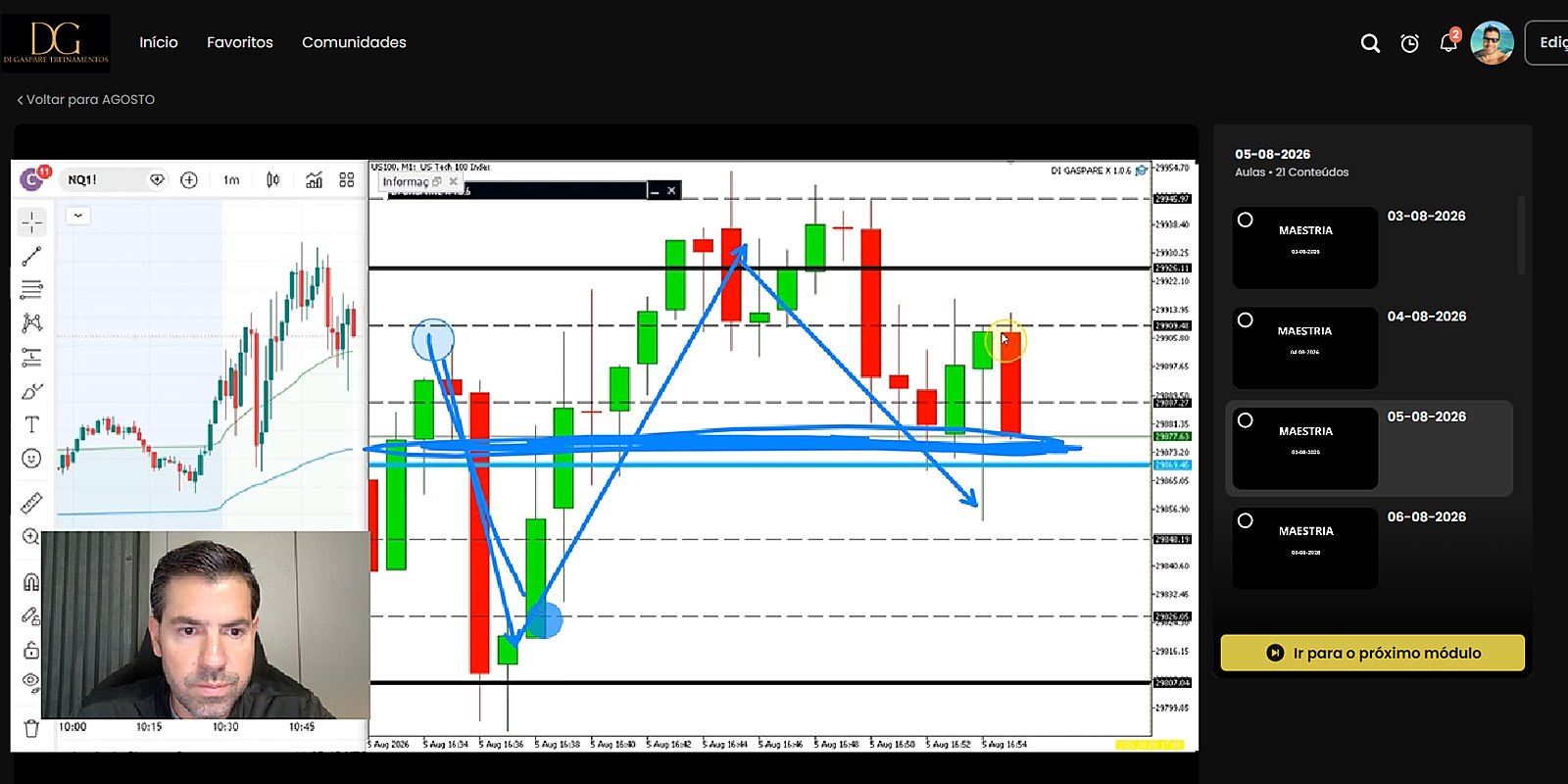The width and height of the screenshot is (1568, 784).
Task: Click the add symbol plus icon
Action: [189, 180]
